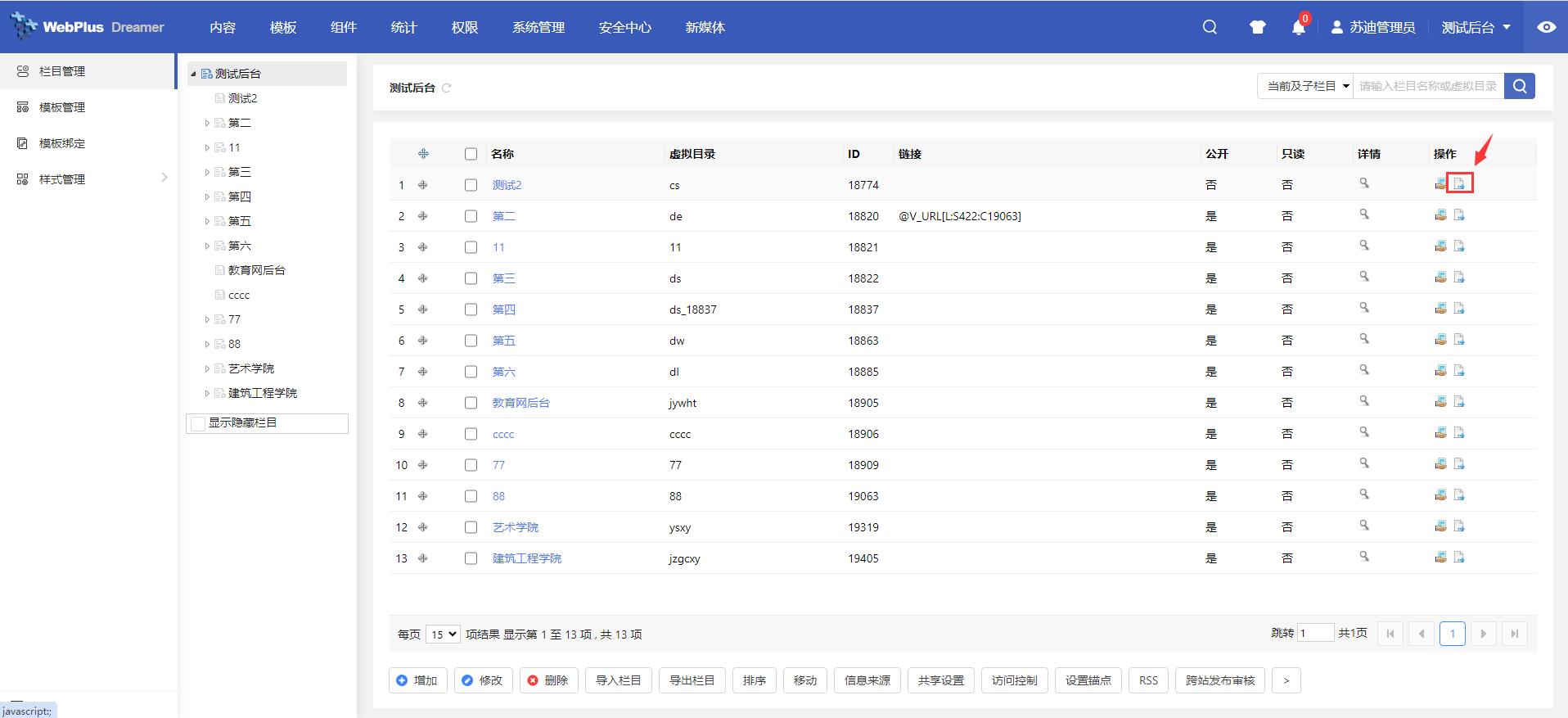This screenshot has width=1568, height=718.
Task: Click the user avatar icon for 苏迪管理员
Action: [x=1337, y=27]
